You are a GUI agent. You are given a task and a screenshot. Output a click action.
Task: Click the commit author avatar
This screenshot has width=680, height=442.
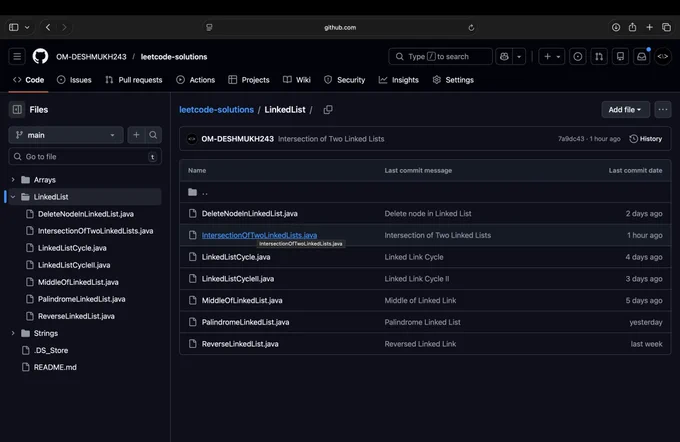coord(192,139)
